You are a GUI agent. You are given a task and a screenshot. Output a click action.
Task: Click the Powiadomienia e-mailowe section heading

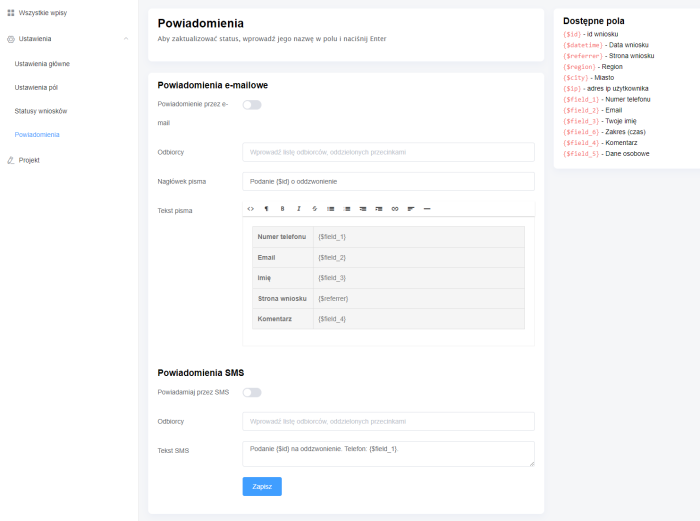point(212,85)
